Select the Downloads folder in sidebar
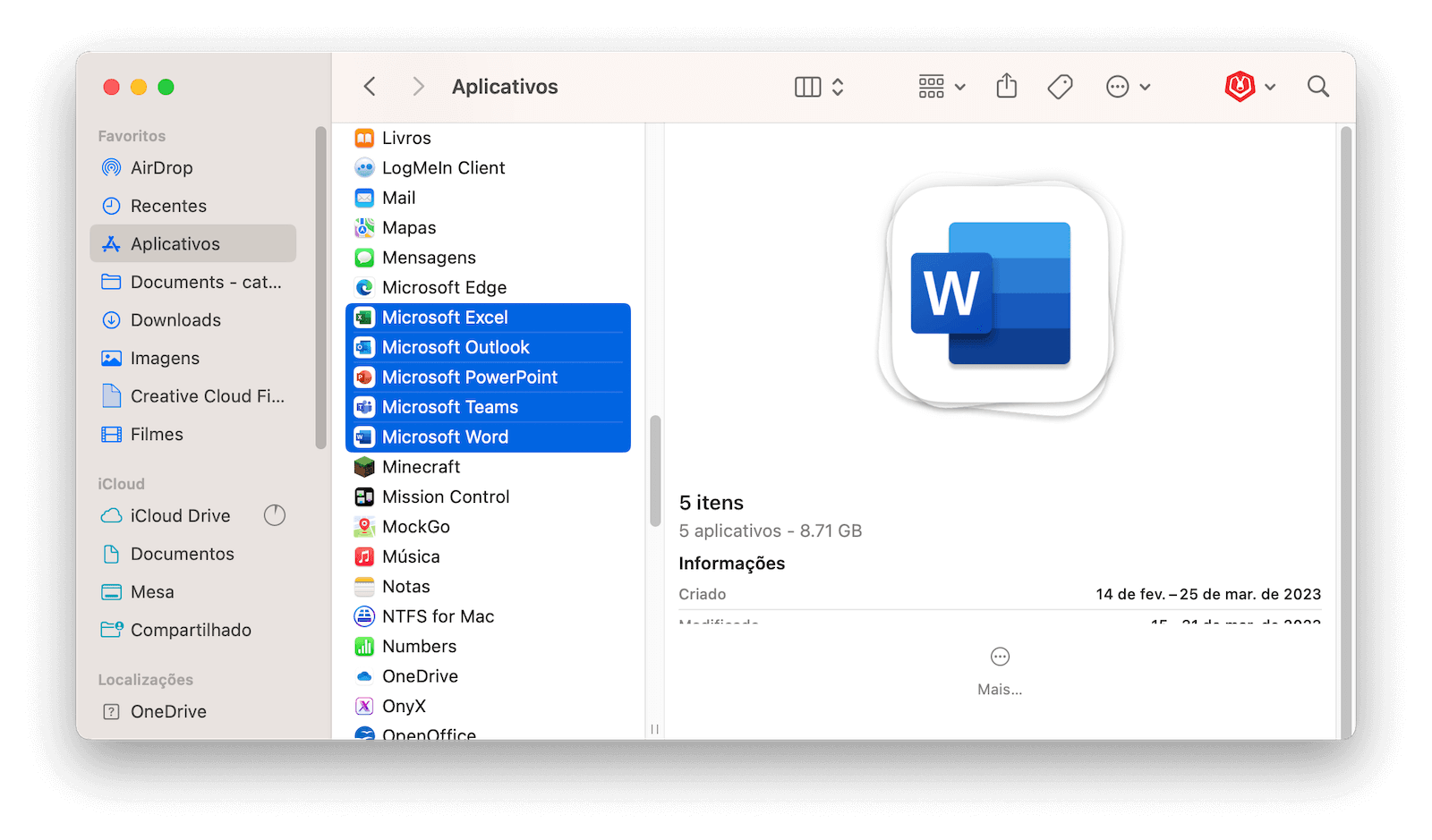 tap(175, 319)
